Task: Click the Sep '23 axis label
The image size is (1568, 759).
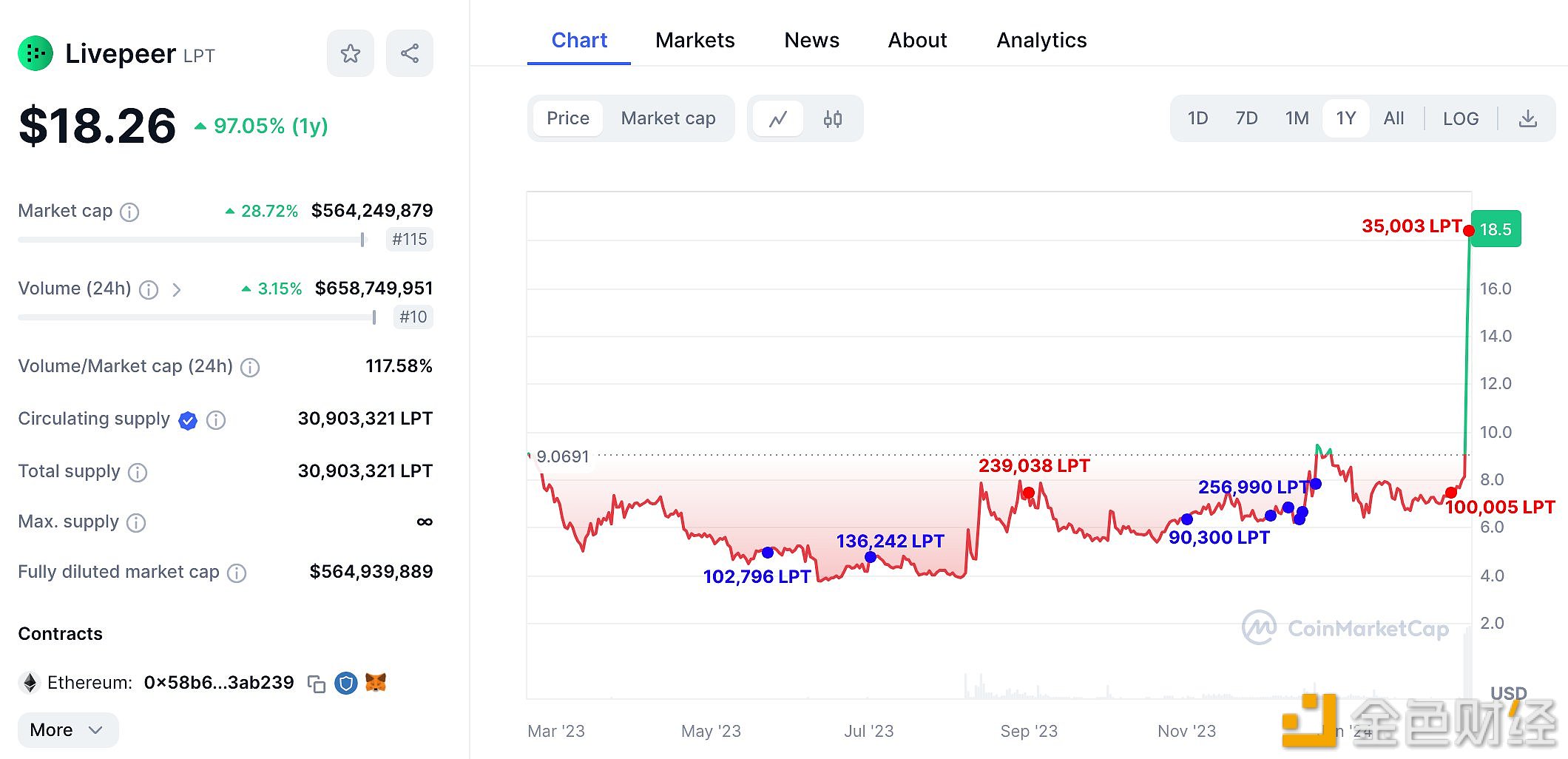Action: [x=1029, y=732]
